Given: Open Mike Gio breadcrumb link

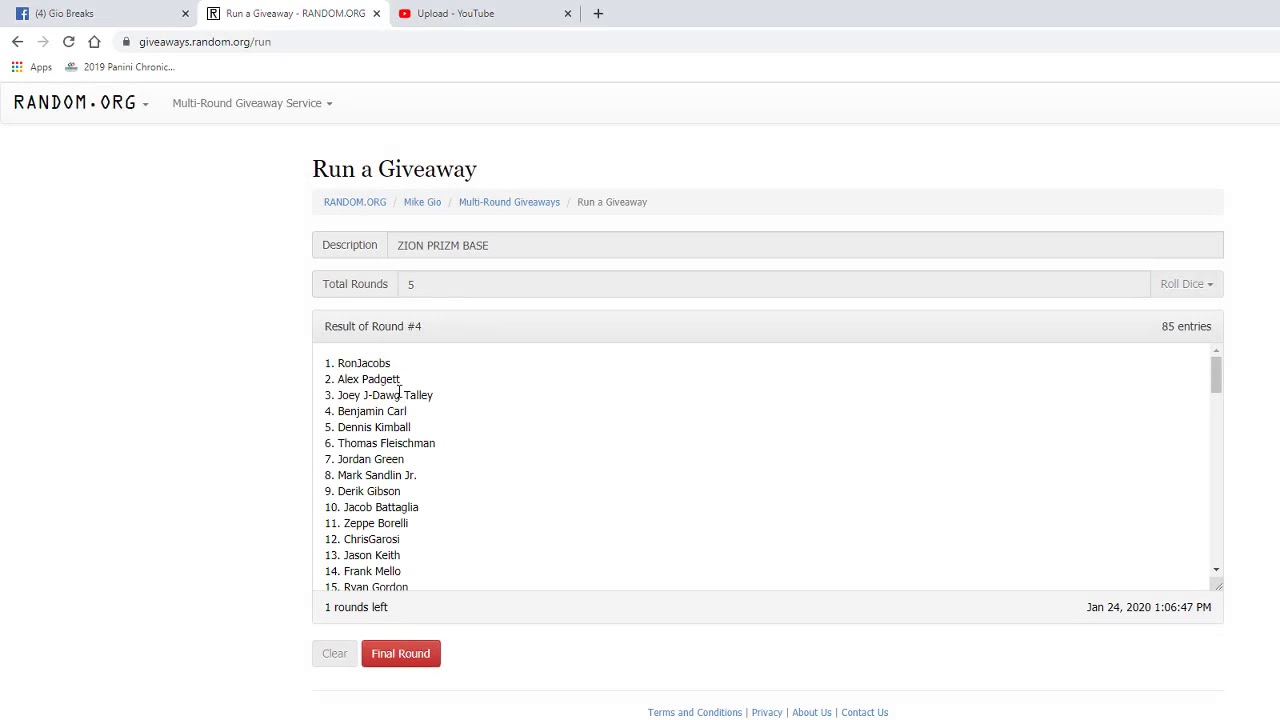Looking at the screenshot, I should point(422,202).
